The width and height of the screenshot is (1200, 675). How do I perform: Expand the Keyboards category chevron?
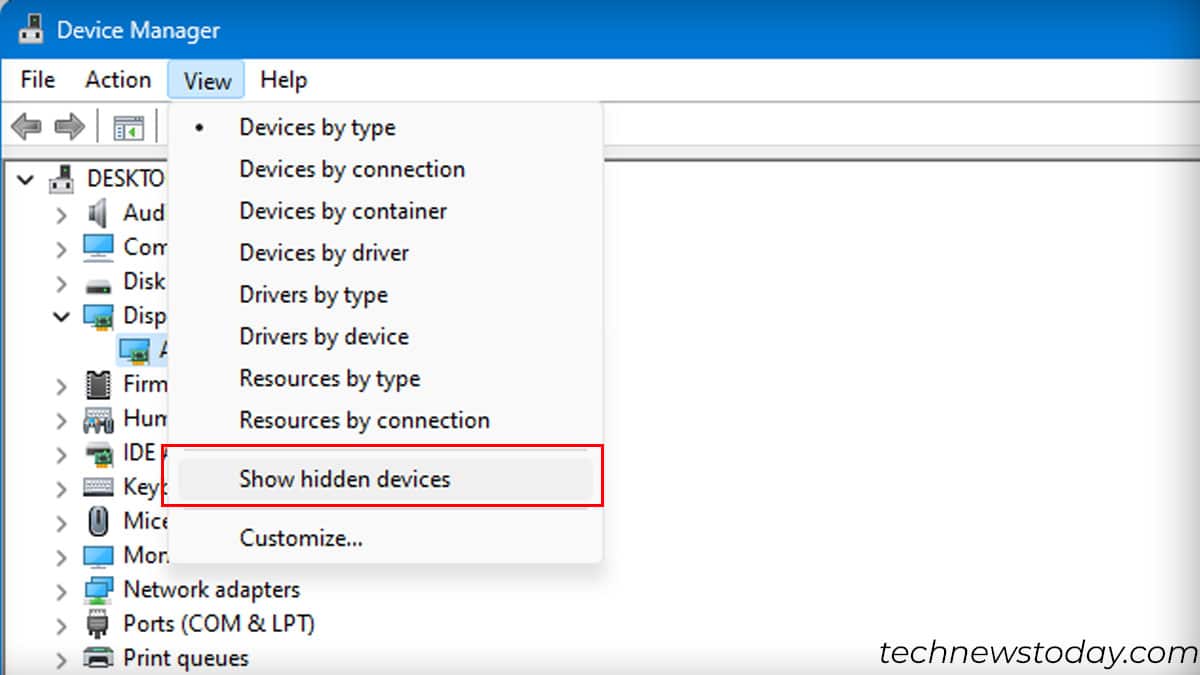[62, 488]
